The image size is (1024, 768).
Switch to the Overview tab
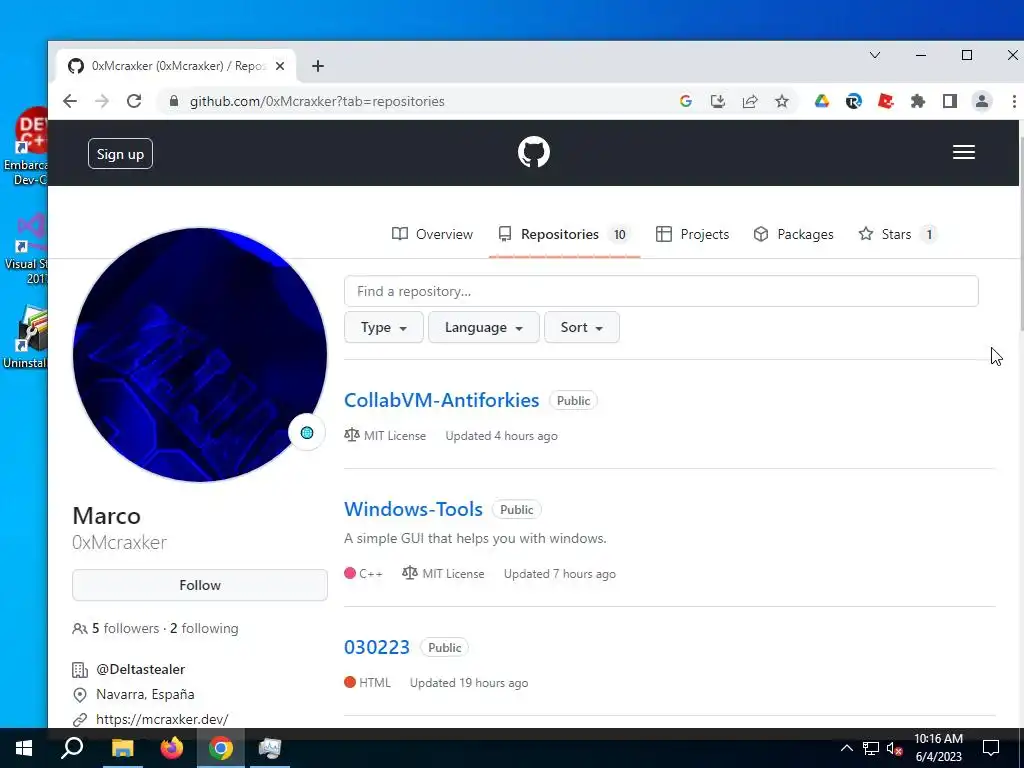tap(432, 234)
